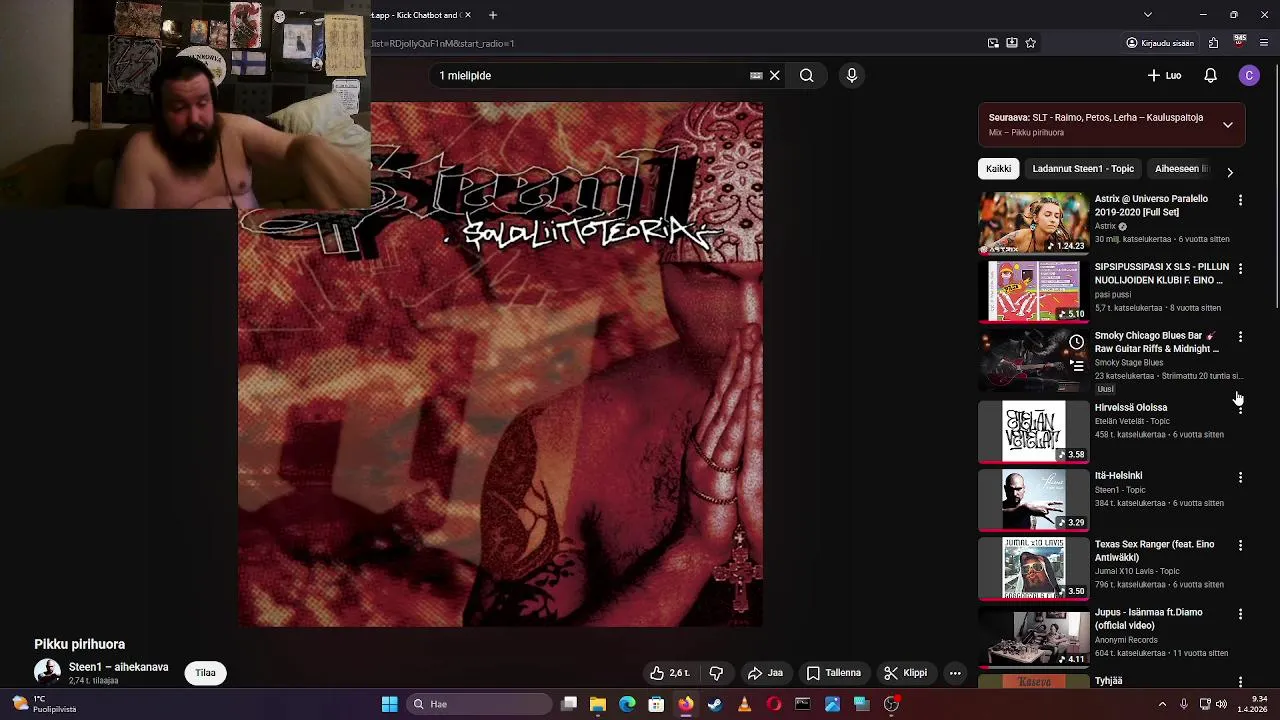Open options menu for the Astrix video
The width and height of the screenshot is (1280, 720).
(x=1240, y=200)
